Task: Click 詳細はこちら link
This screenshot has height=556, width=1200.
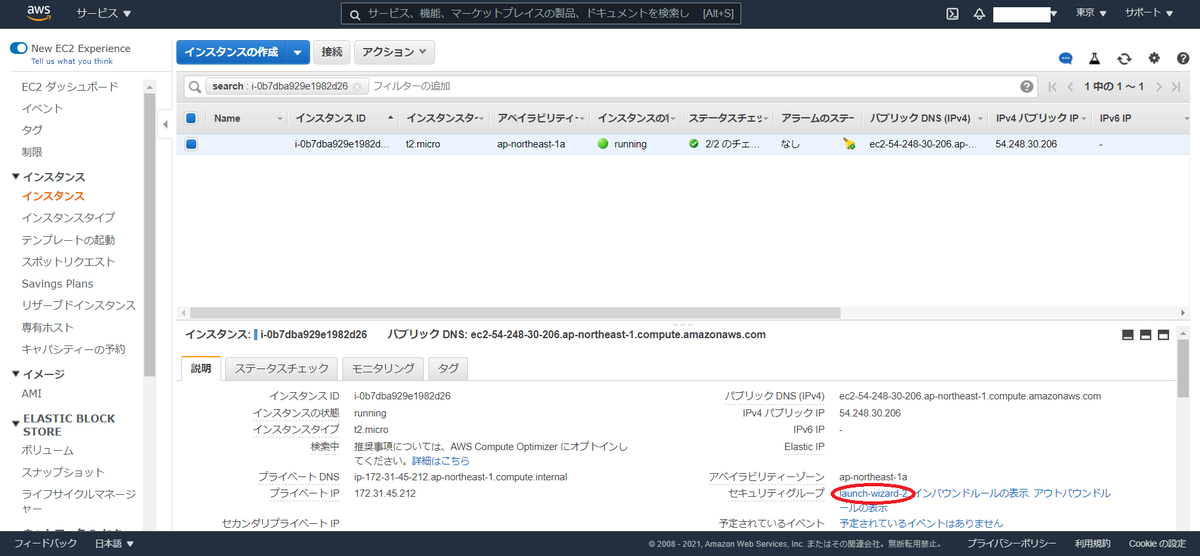Action: tap(441, 461)
